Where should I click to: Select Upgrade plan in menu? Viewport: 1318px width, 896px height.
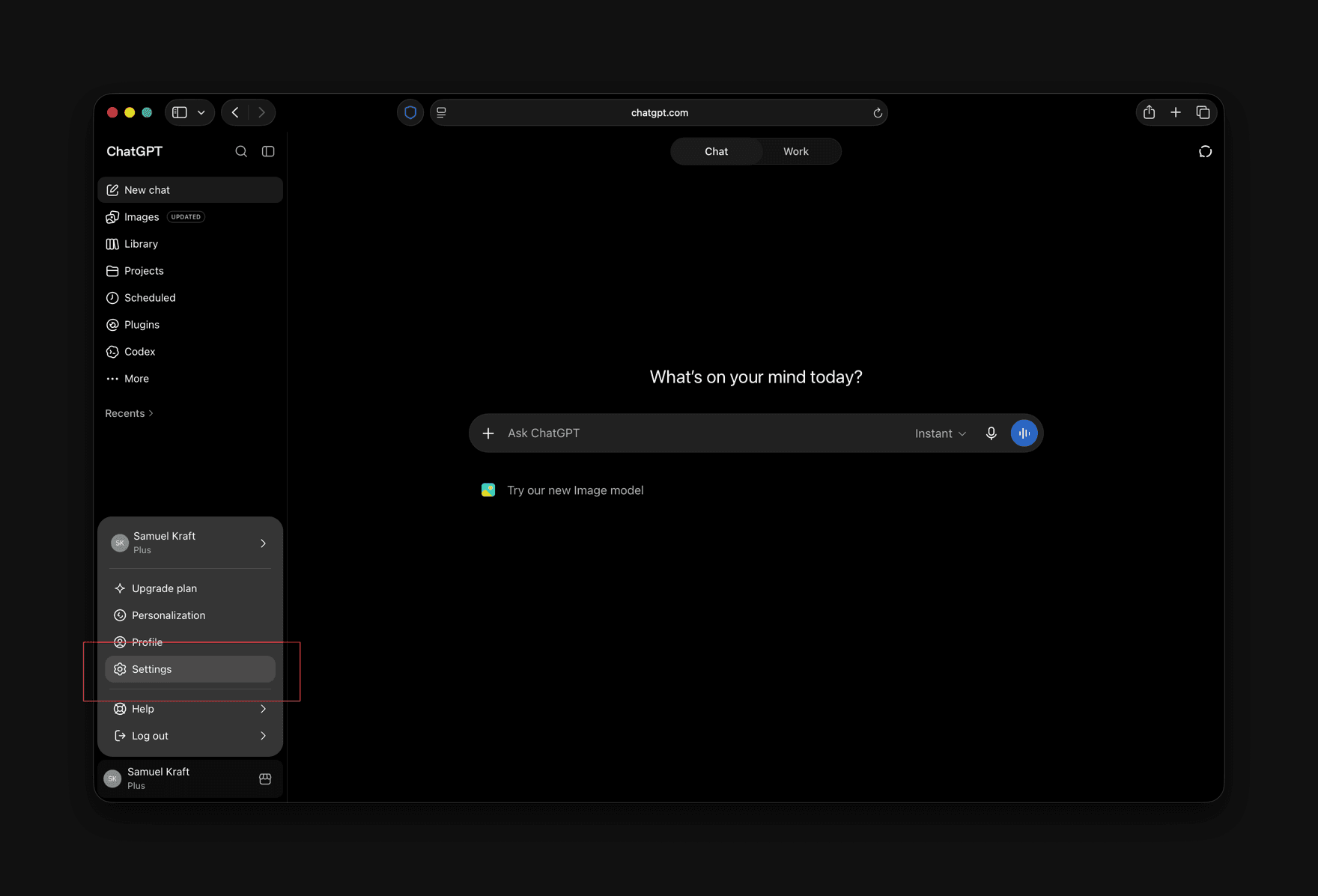[190, 588]
